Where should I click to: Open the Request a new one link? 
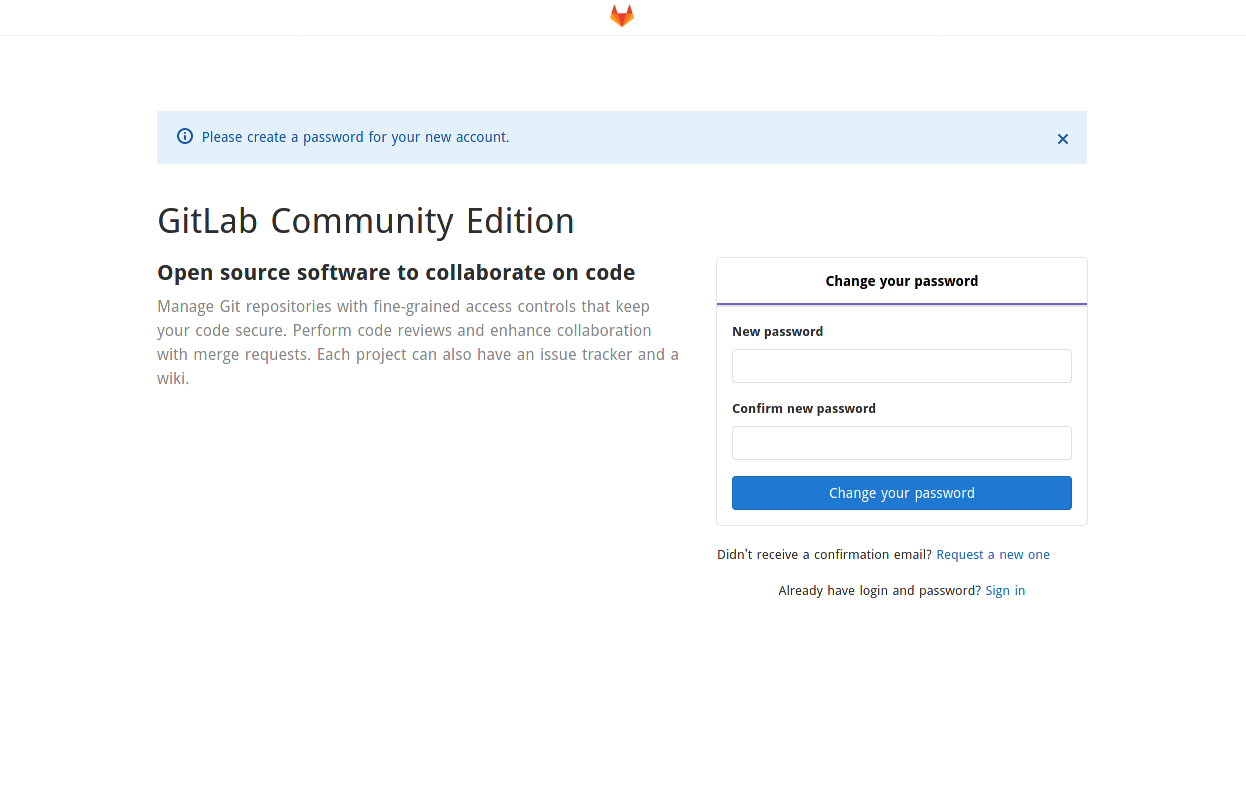point(992,555)
